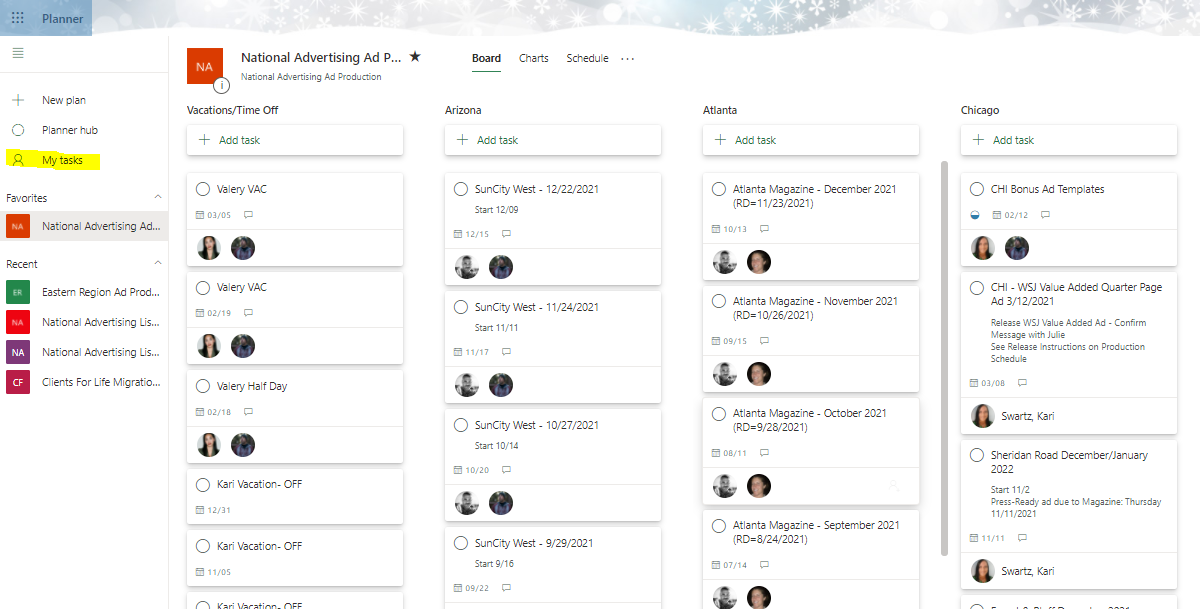Screen dimensions: 1200x609
Task: Unfavorite the plan via the star icon
Action: [x=415, y=57]
